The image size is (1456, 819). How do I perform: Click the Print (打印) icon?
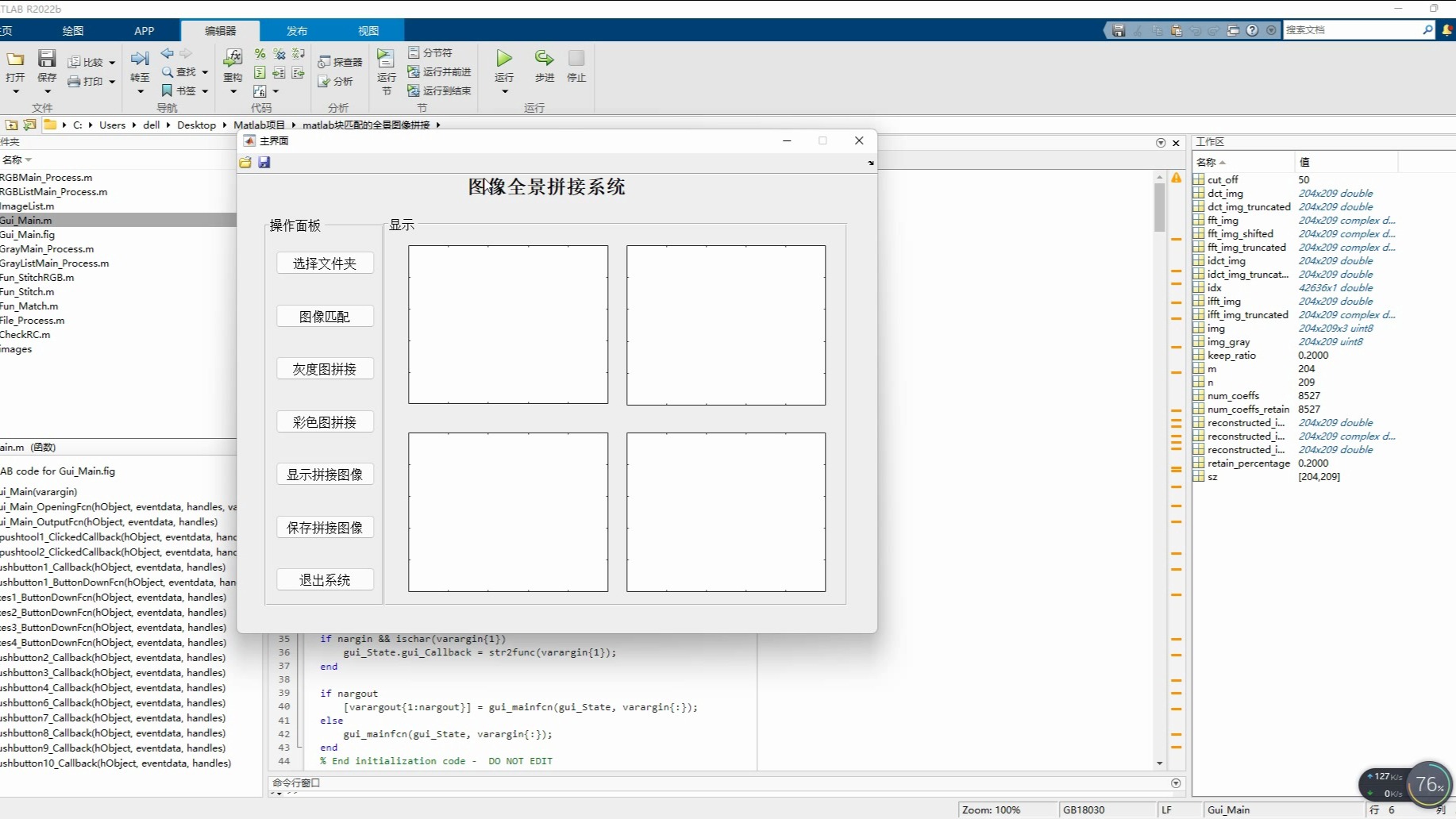(x=87, y=80)
